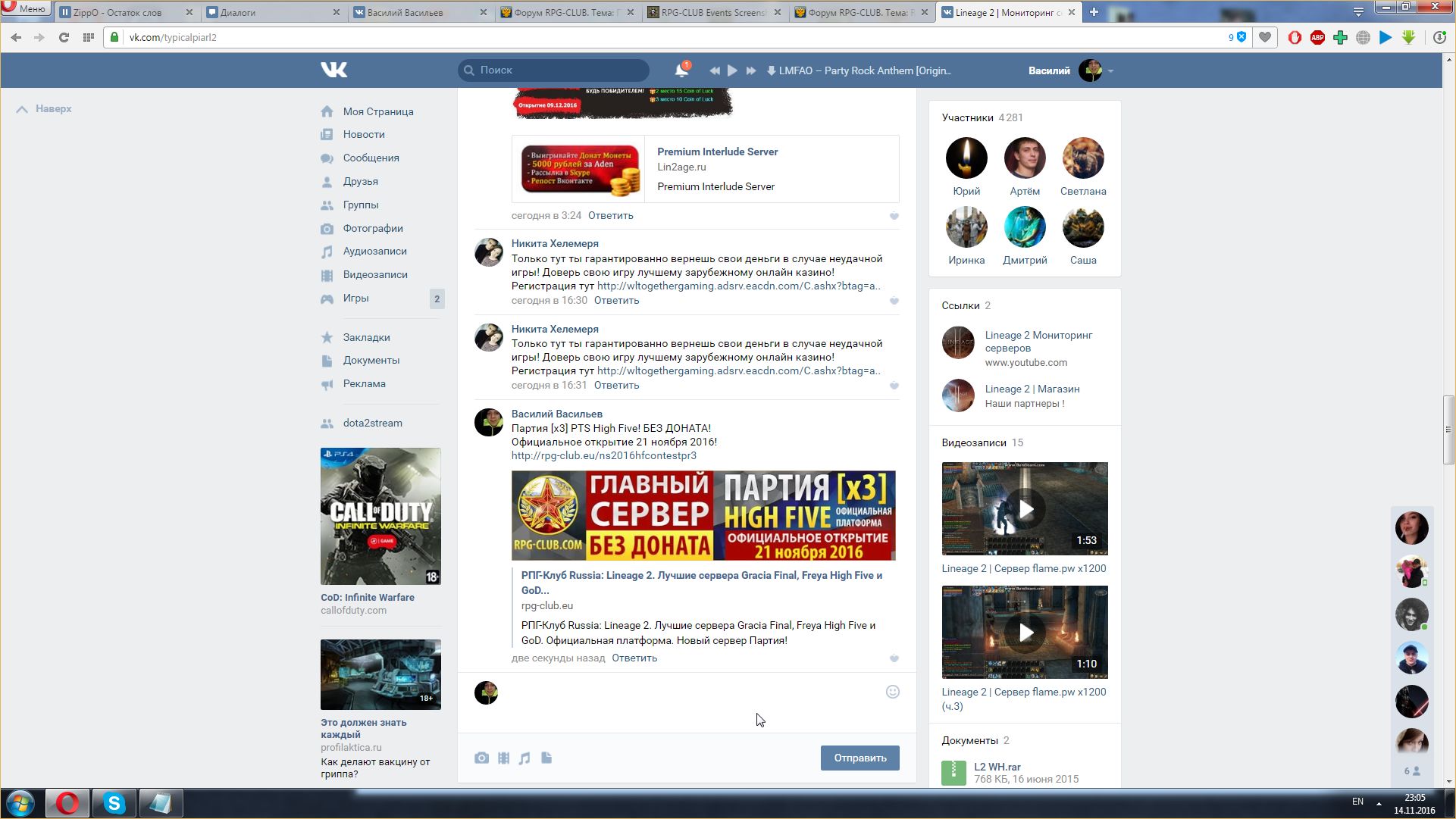Reload the page in Opera
Image resolution: width=1456 pixels, height=819 pixels.
point(64,37)
